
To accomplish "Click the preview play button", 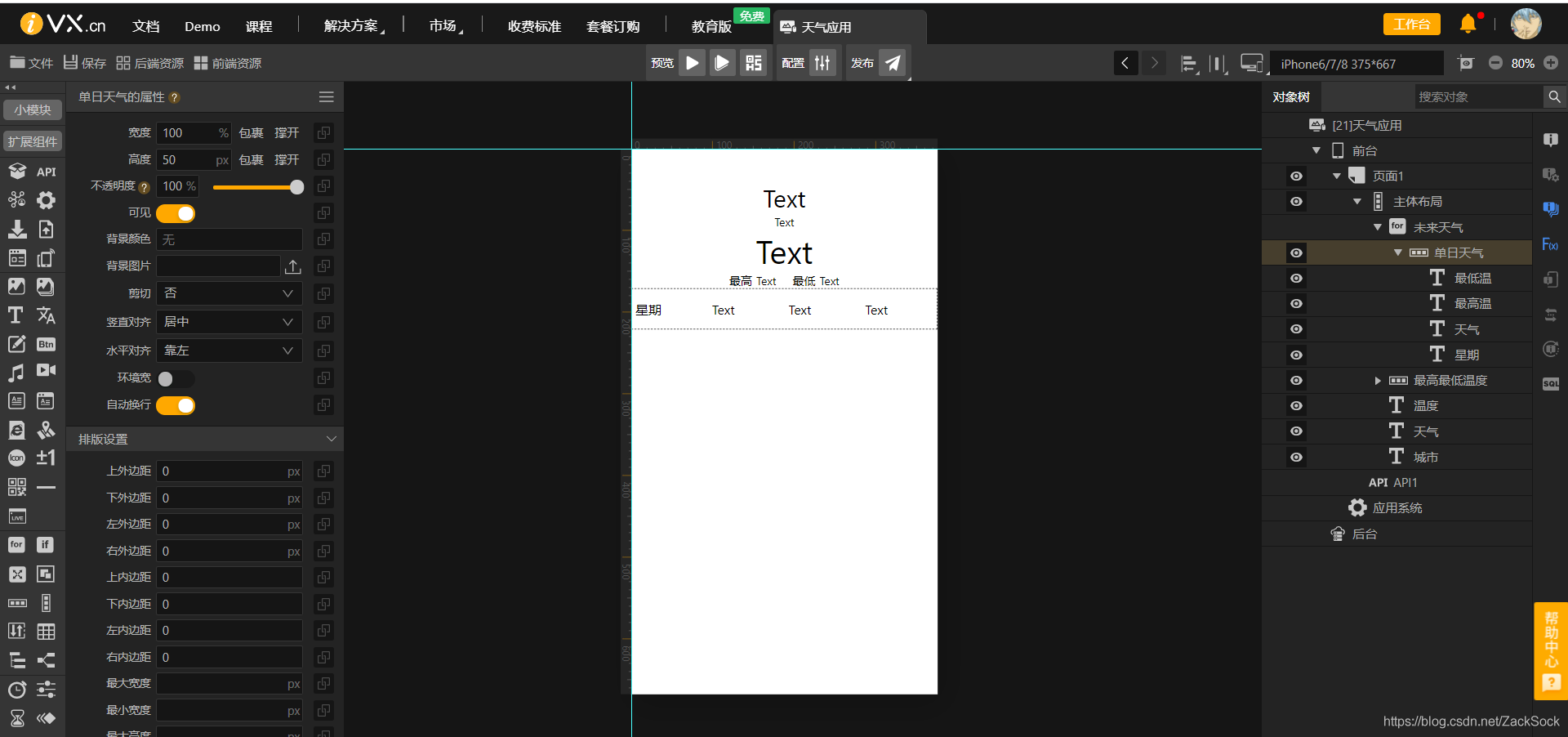I will click(x=692, y=63).
